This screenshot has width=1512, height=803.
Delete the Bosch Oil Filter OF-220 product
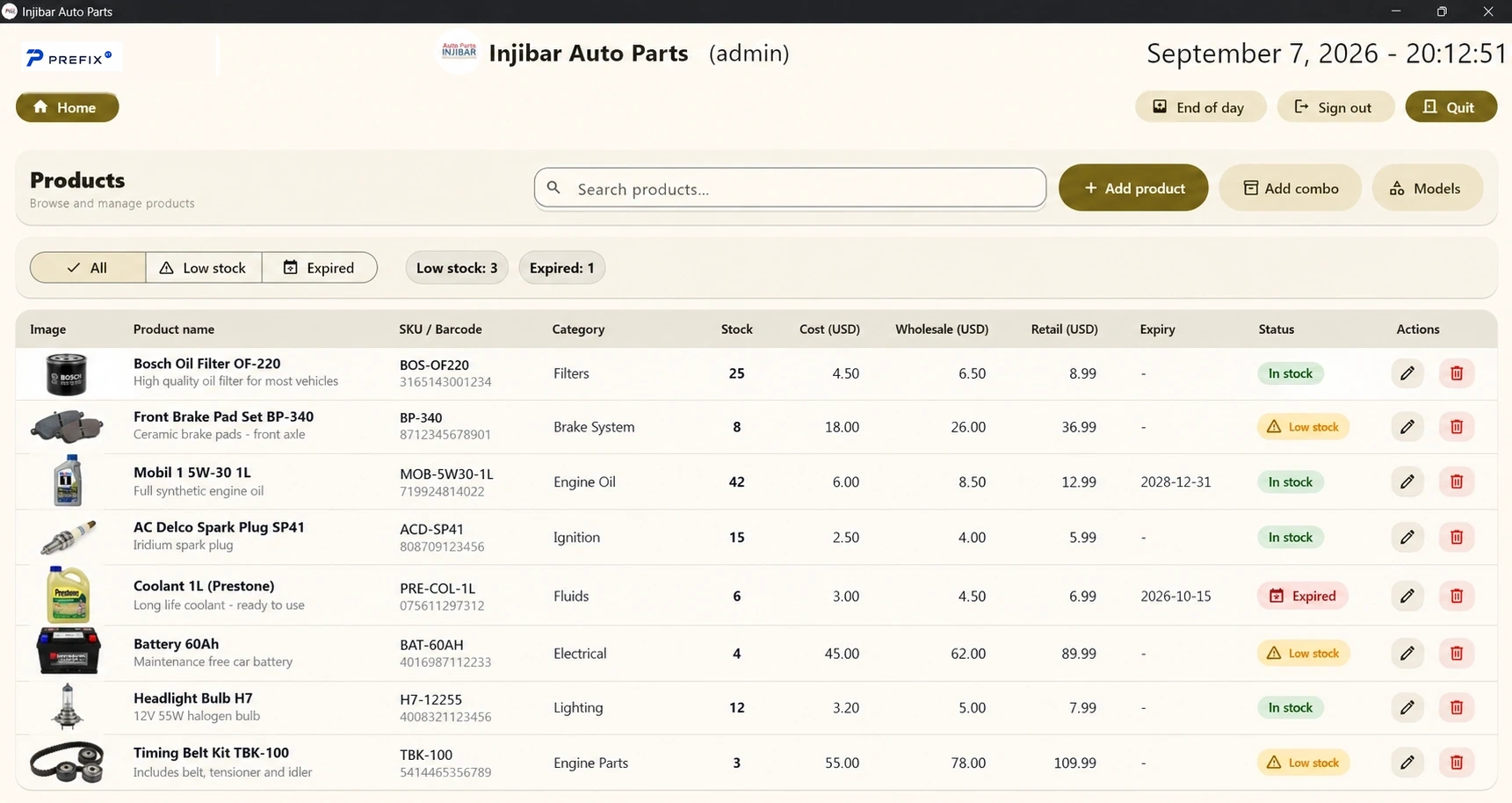(x=1457, y=373)
